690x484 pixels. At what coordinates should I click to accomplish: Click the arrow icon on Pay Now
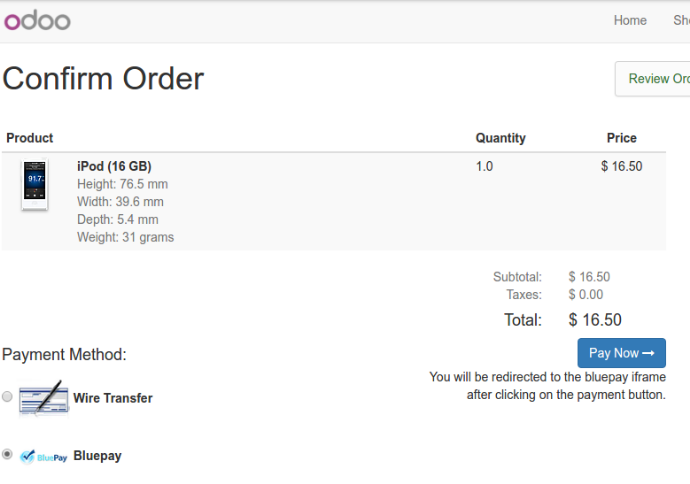click(648, 353)
